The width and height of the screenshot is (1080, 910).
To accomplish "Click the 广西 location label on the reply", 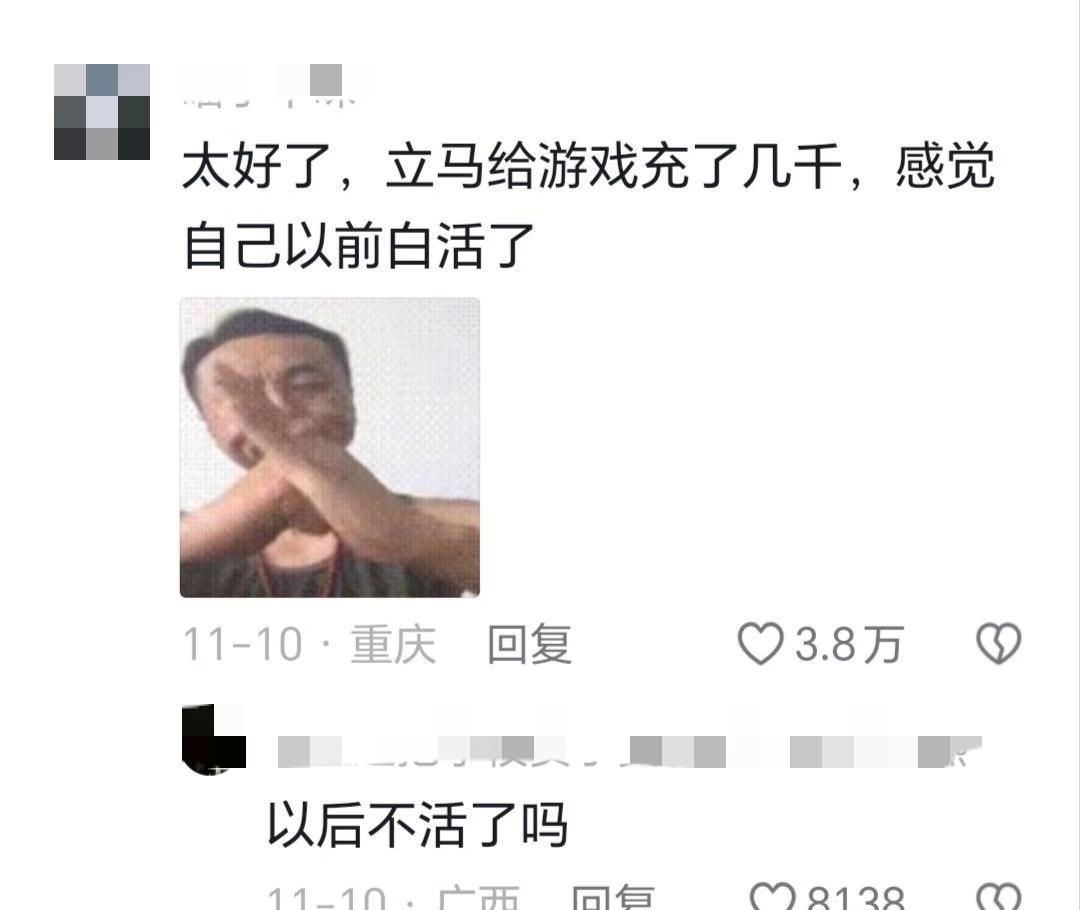I will pyautogui.click(x=478, y=897).
